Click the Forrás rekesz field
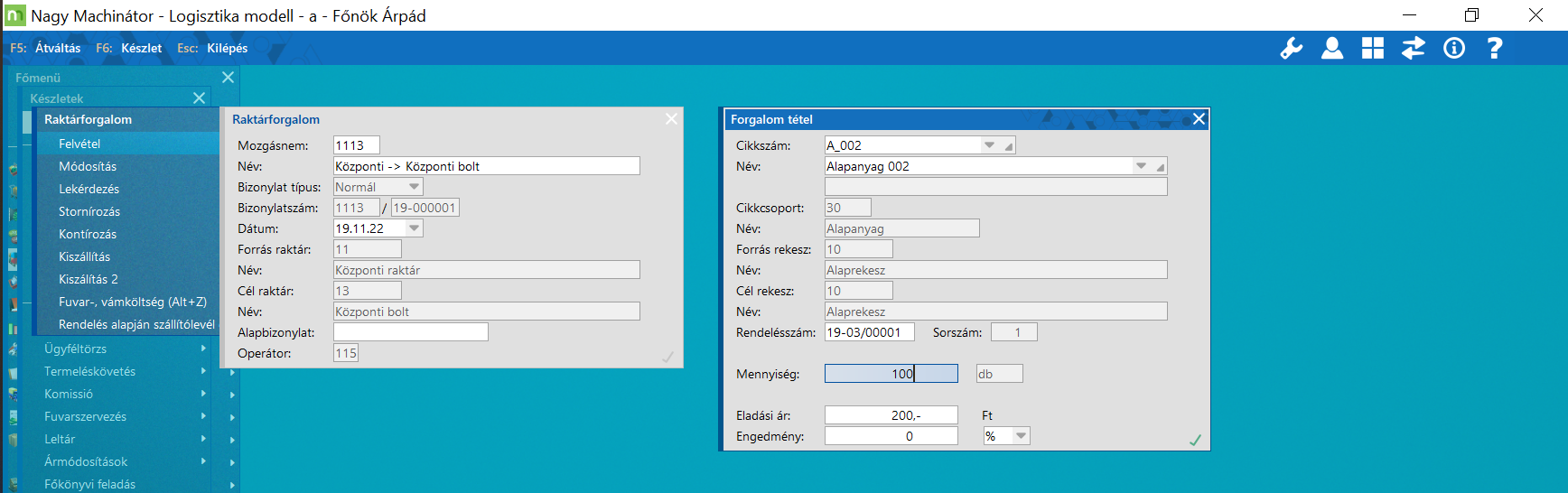Screen dimensions: 1568x493 (x=859, y=249)
